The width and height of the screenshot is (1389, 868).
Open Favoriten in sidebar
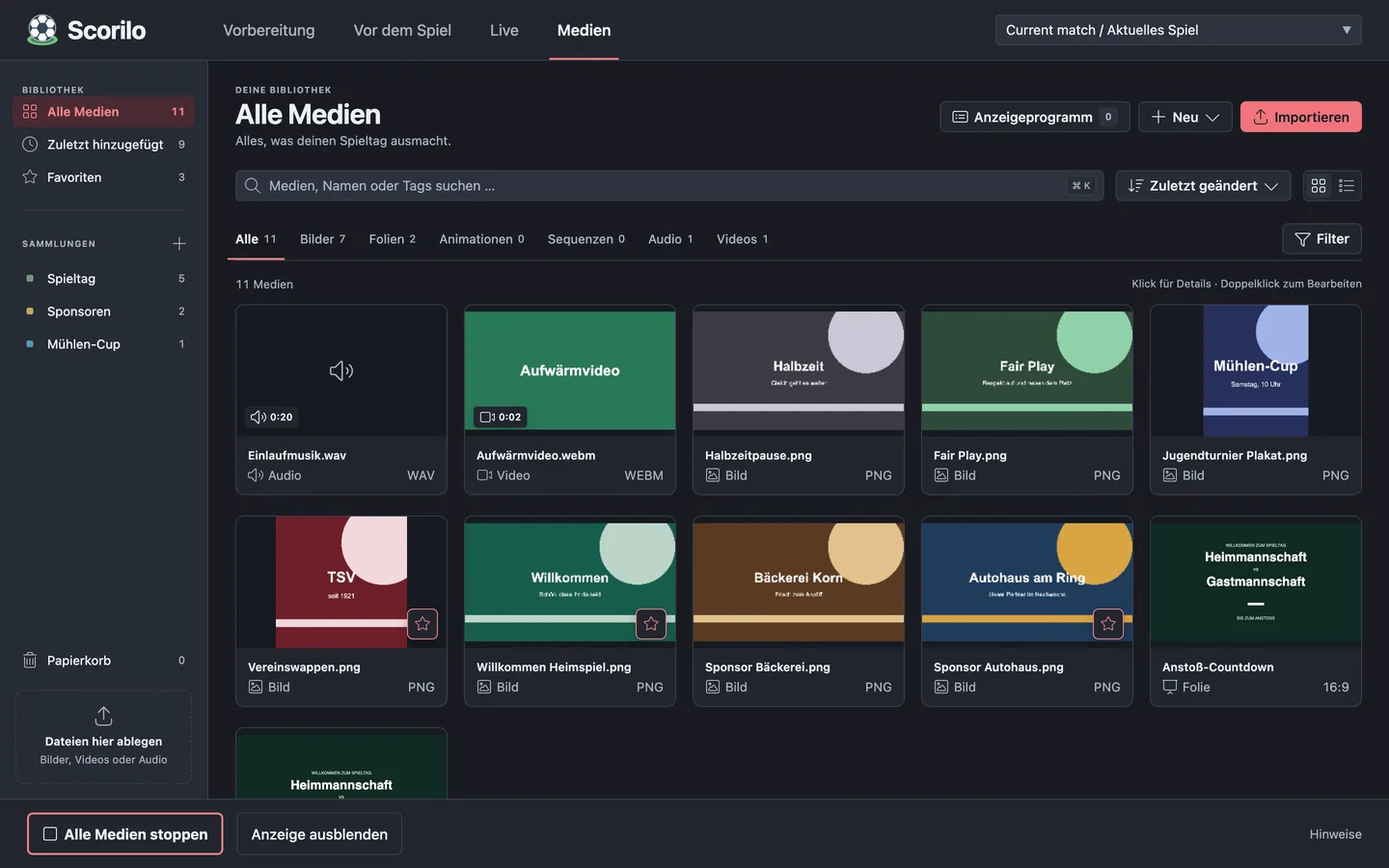tap(104, 177)
